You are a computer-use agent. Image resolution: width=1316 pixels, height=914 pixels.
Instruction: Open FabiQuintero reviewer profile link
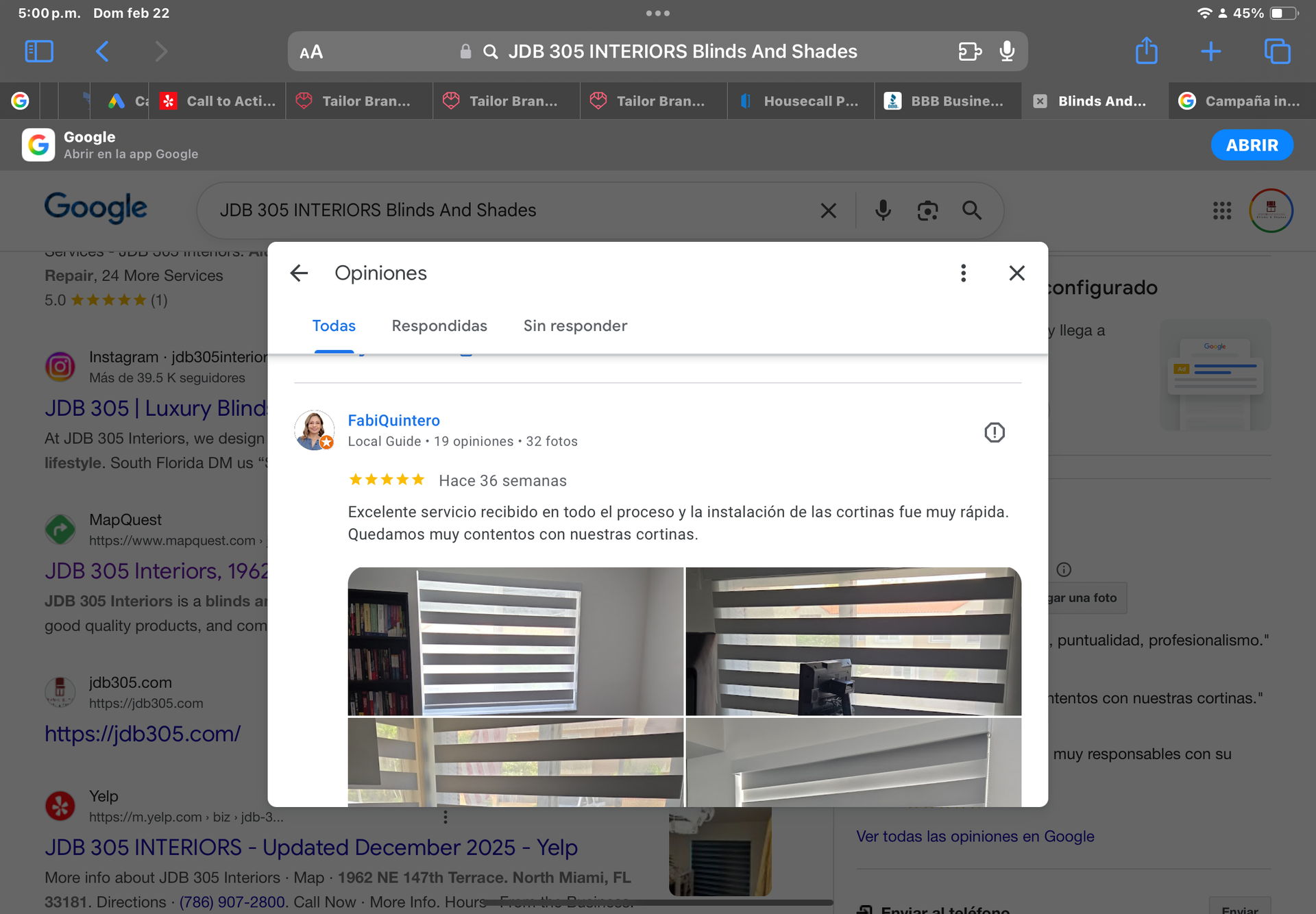393,421
